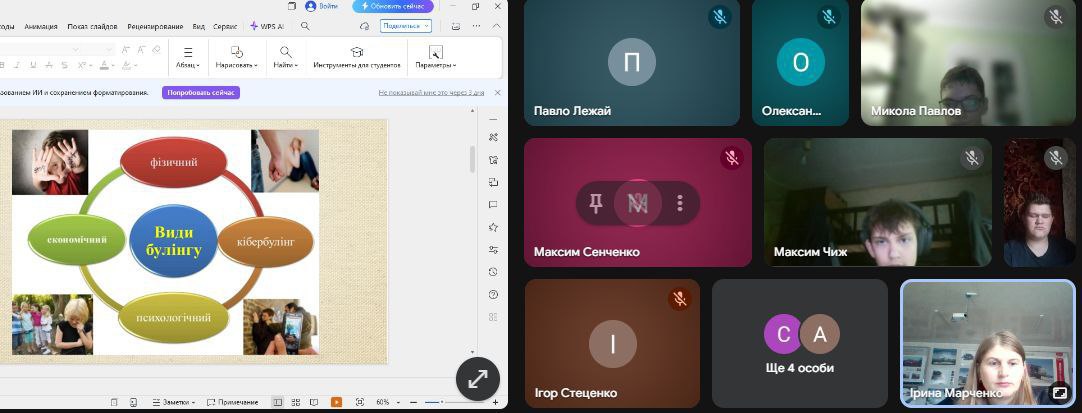This screenshot has width=1082, height=413.
Task: Open the Рецензирование menu tab
Action: 153,26
